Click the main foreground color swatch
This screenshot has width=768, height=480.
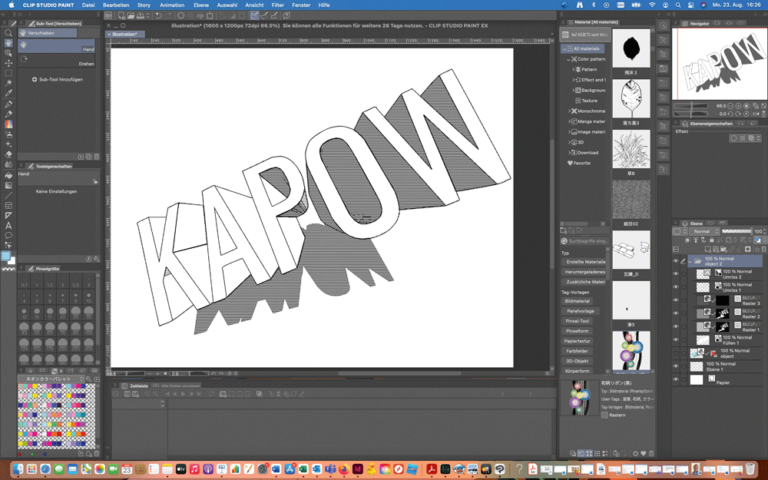(7, 256)
